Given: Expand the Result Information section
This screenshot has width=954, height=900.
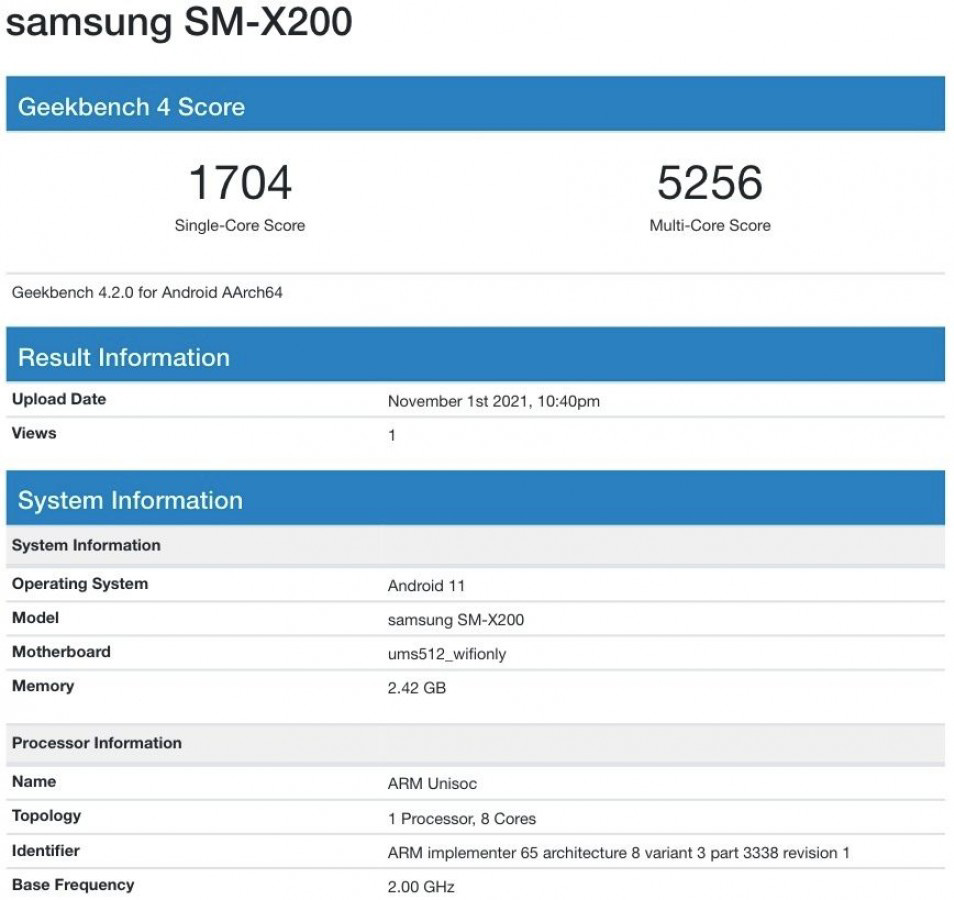Looking at the screenshot, I should click(120, 356).
